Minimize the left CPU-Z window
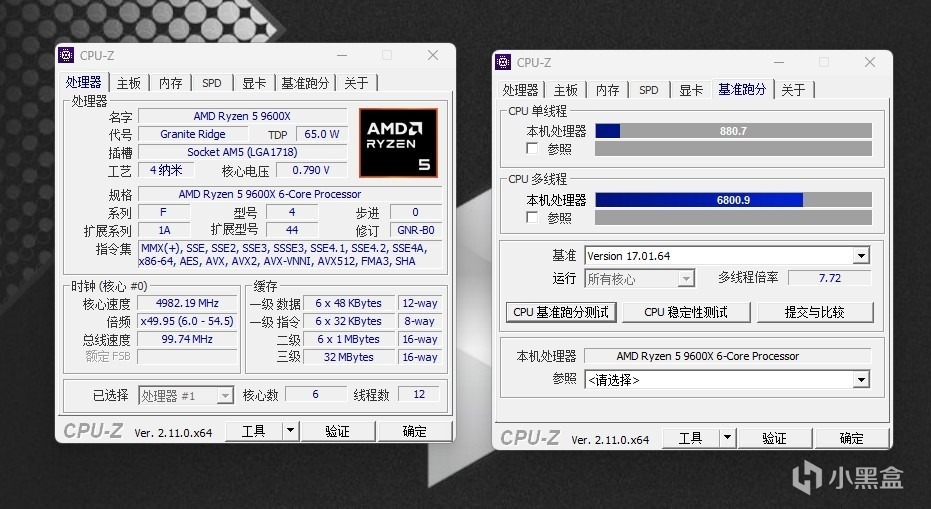 coord(342,55)
